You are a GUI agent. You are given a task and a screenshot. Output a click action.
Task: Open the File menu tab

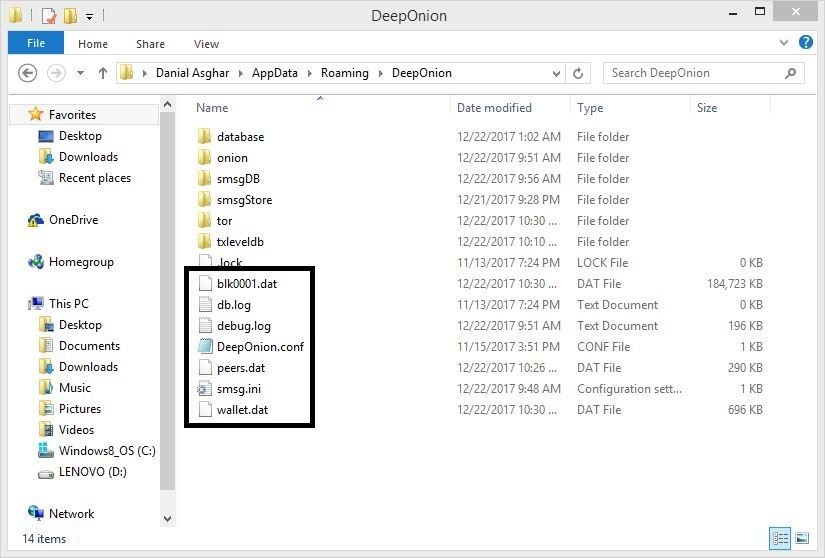[x=36, y=43]
